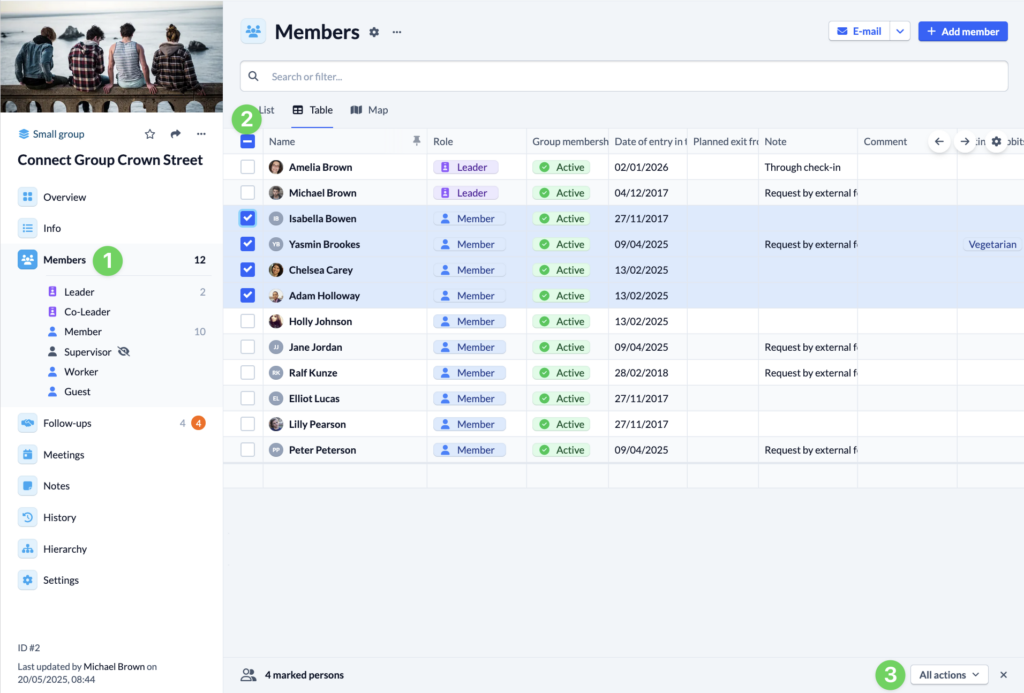1024x693 pixels.
Task: Toggle the select-all checkbox in the header
Action: 245,141
